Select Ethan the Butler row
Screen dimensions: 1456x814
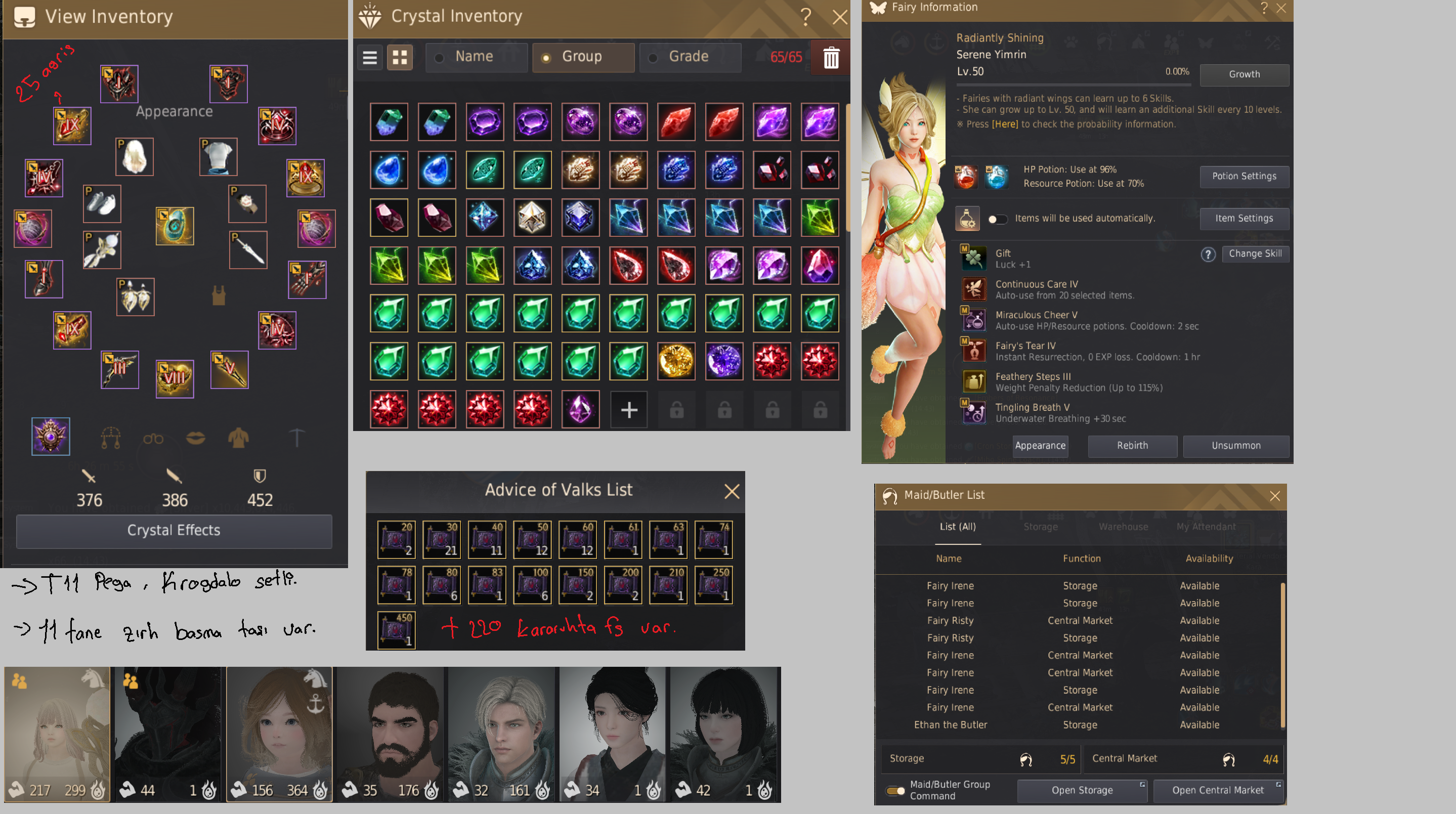[1079, 724]
